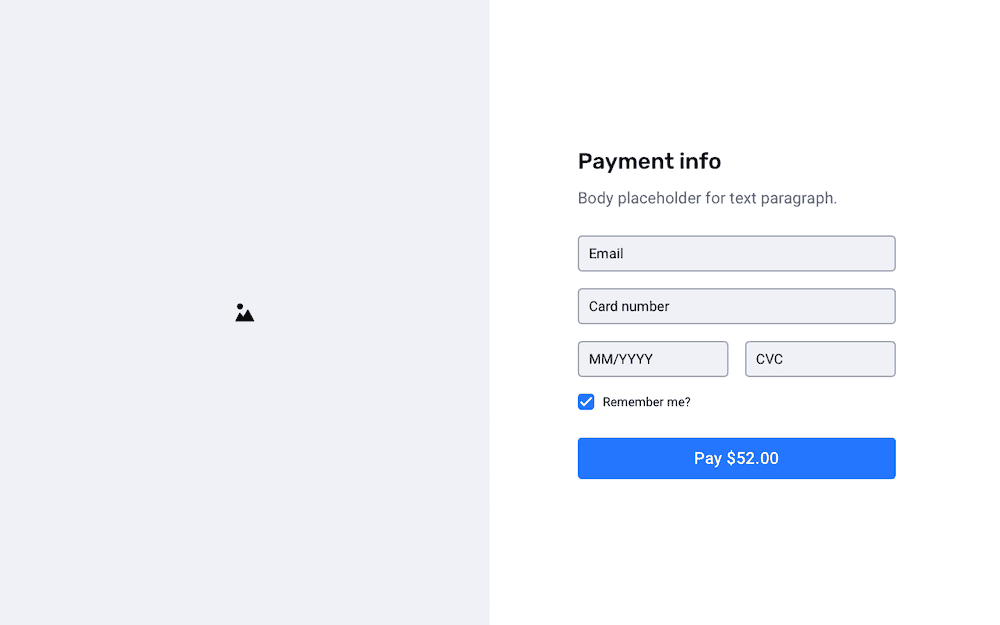Screen dimensions: 1000x625
Task: Click the '$52.00' amount on the button
Action: click(753, 458)
